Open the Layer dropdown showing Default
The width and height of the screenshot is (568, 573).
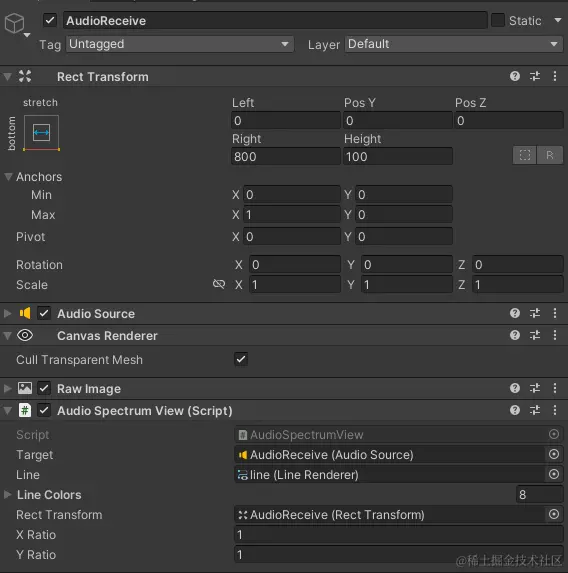pyautogui.click(x=454, y=44)
